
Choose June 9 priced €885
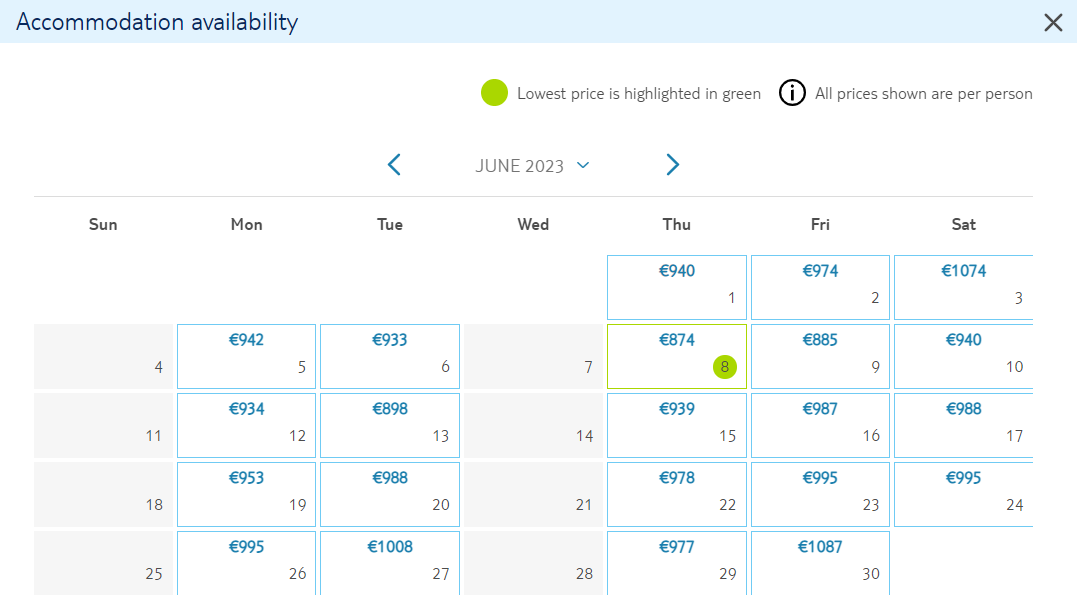820,356
